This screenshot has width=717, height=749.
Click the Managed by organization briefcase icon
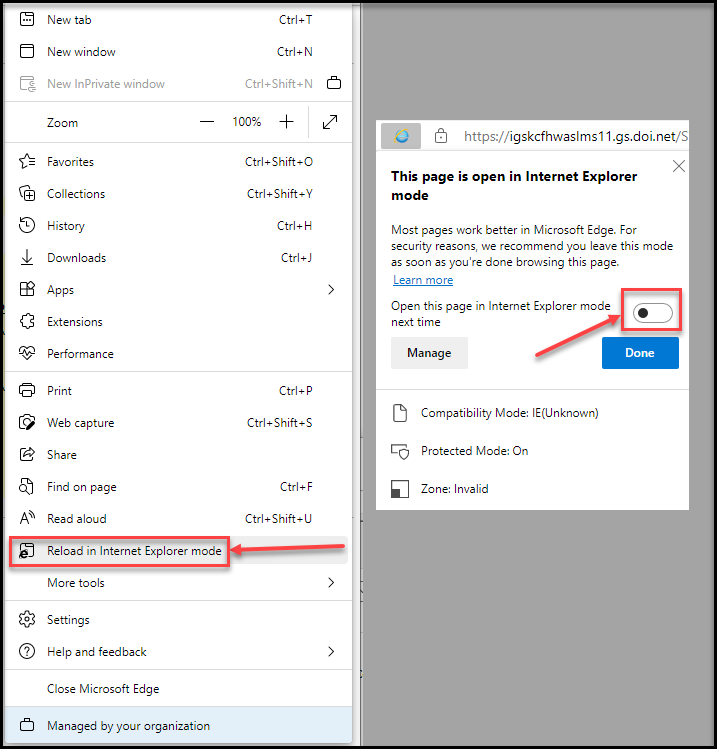pos(27,725)
